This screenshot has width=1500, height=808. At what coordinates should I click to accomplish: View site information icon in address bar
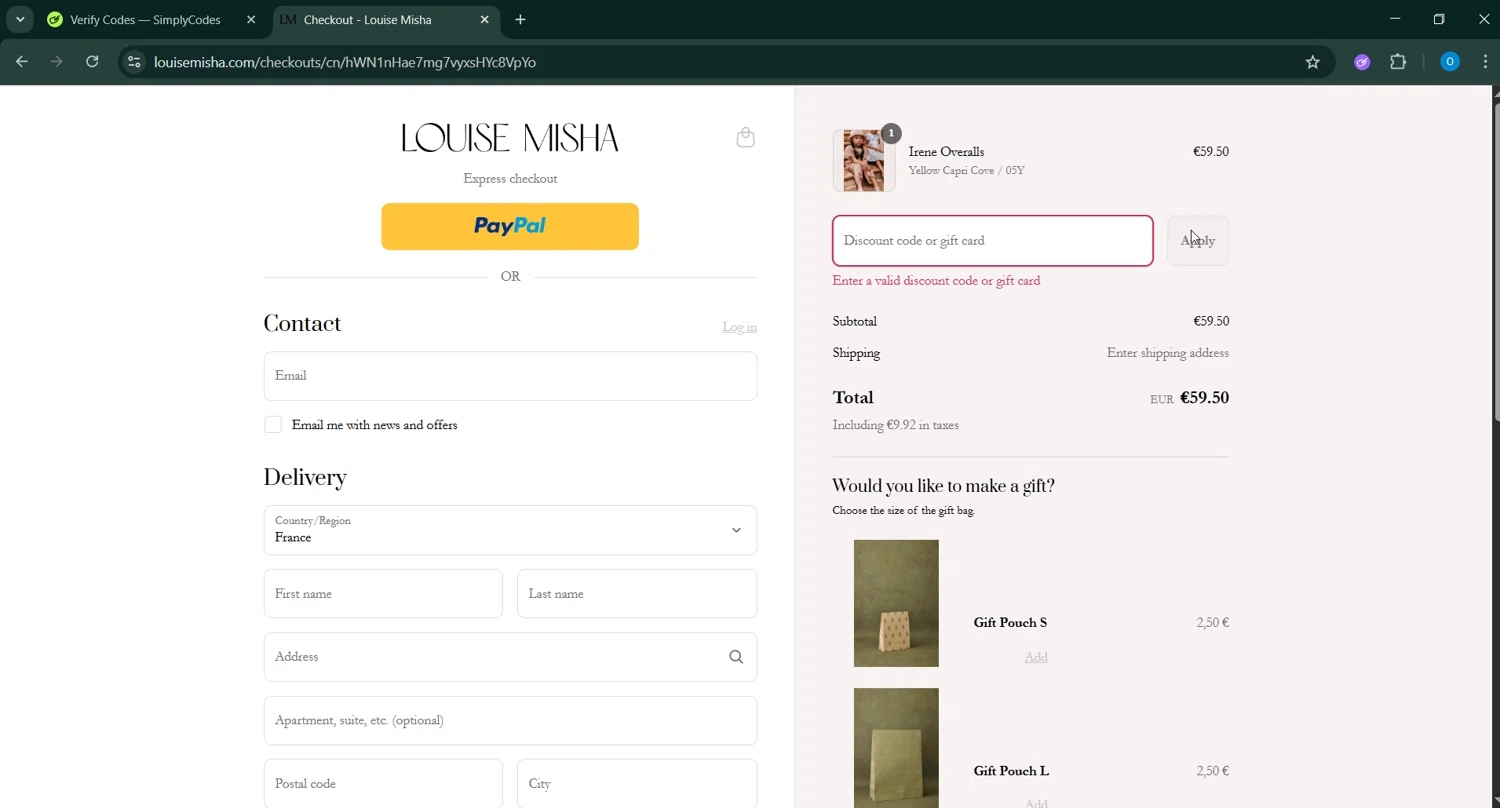click(x=134, y=62)
